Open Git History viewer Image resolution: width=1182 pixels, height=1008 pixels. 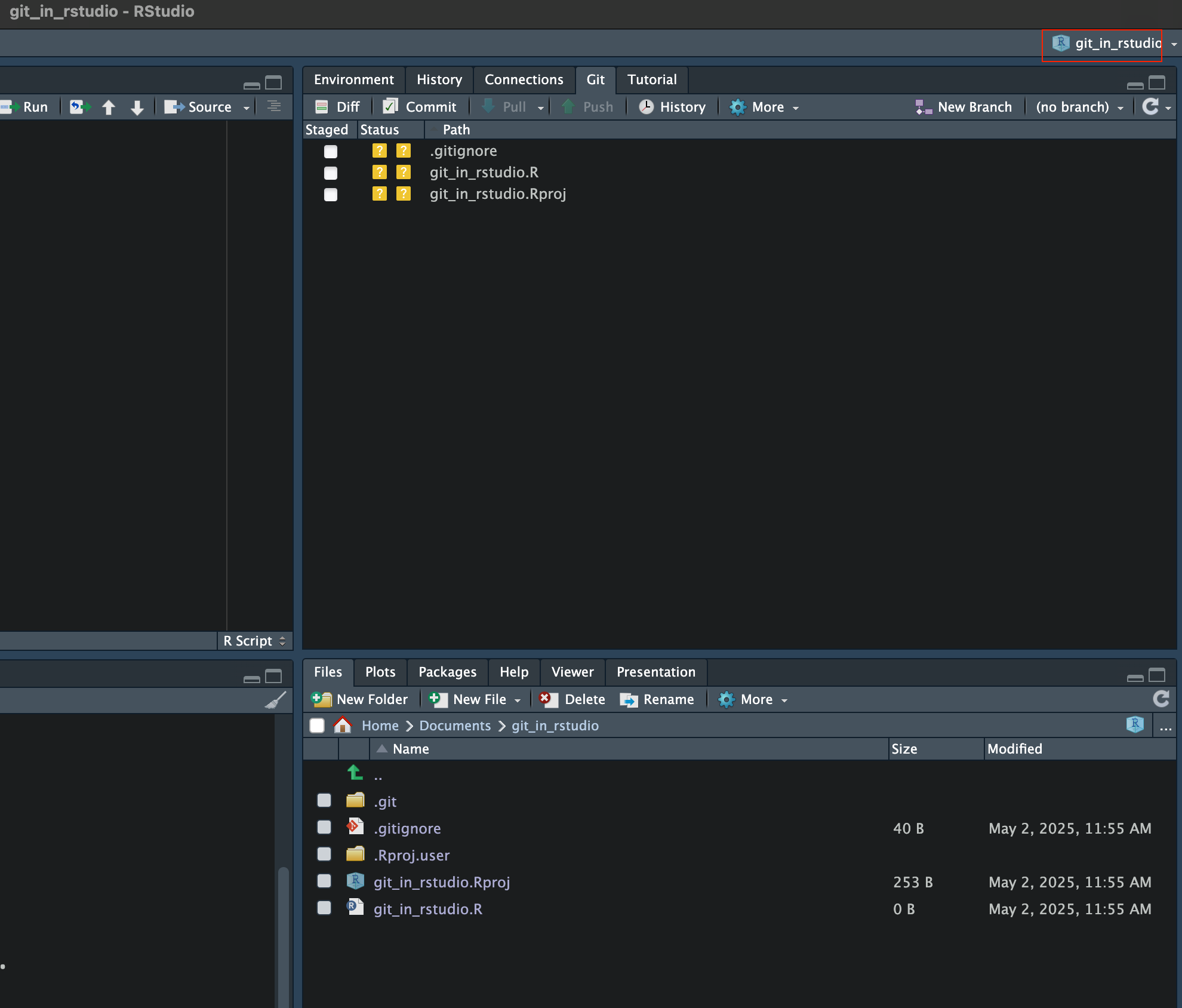672,107
